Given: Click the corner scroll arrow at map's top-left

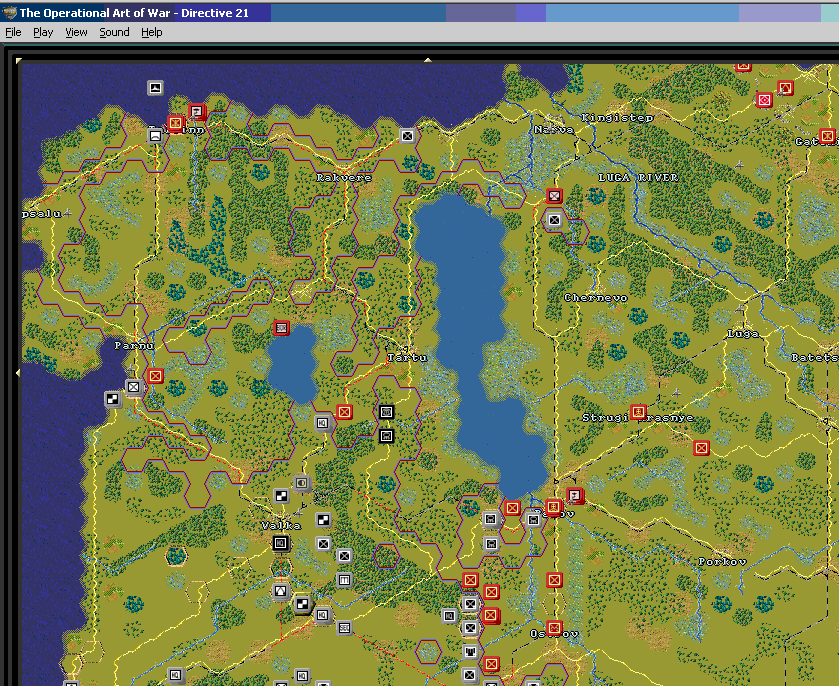Looking at the screenshot, I should click(x=19, y=60).
